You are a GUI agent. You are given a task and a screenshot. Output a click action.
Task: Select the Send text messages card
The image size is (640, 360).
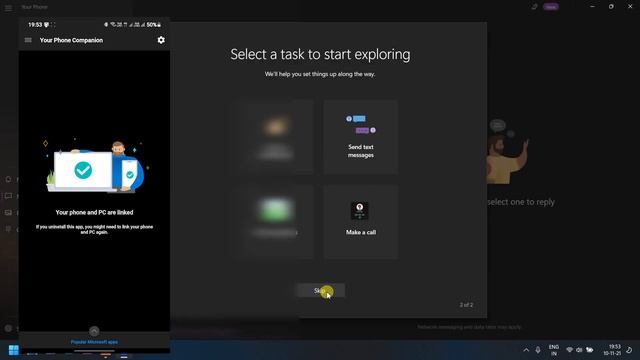361,137
